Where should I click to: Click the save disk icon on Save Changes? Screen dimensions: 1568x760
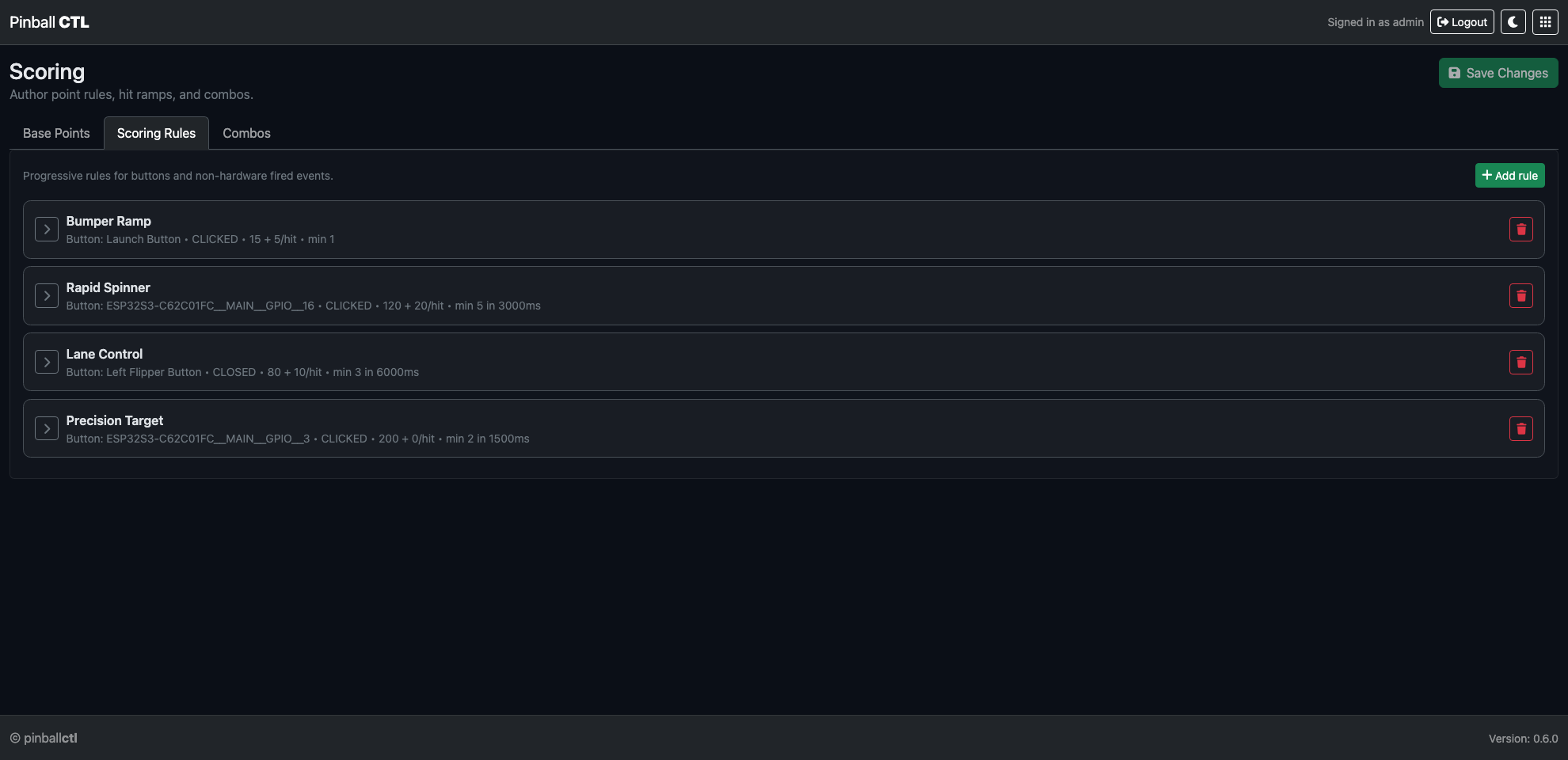tap(1455, 72)
